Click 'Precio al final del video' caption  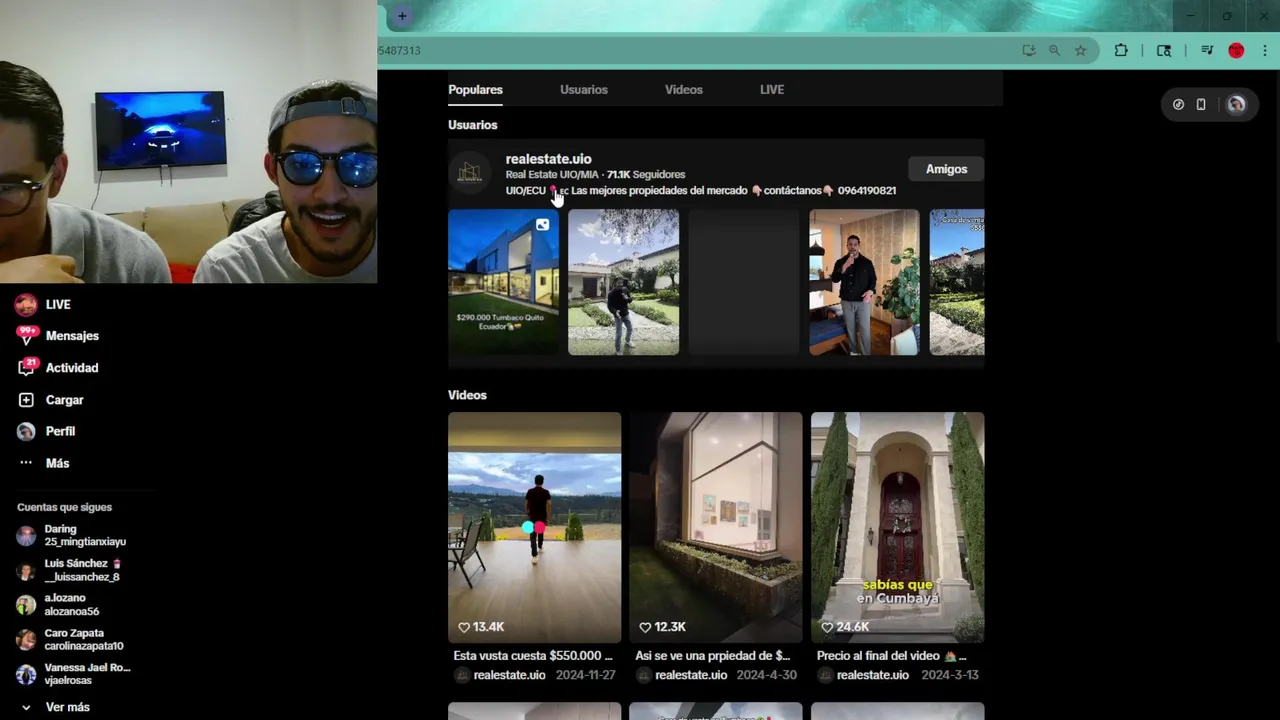892,656
